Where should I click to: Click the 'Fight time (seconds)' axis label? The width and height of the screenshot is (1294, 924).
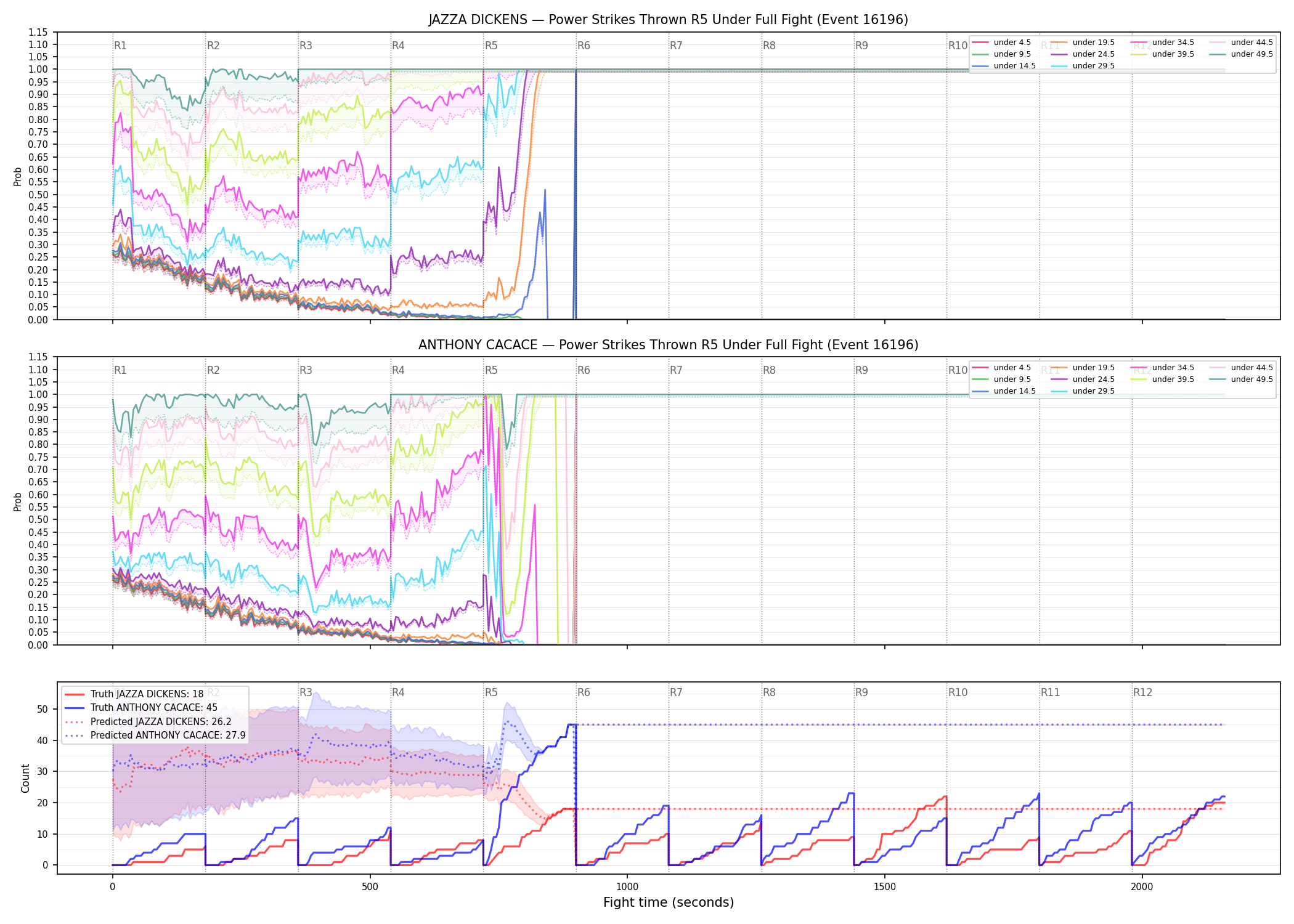pos(669,902)
